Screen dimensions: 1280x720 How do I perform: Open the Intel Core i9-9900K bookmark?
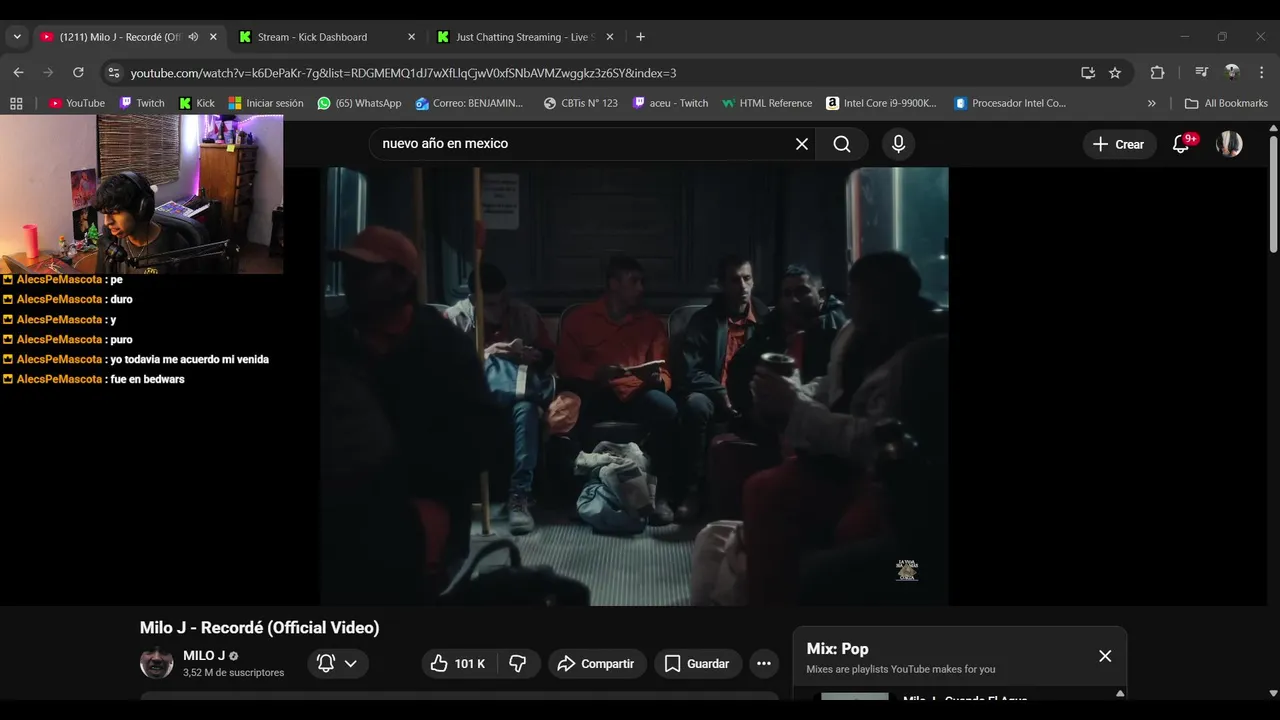click(x=882, y=103)
